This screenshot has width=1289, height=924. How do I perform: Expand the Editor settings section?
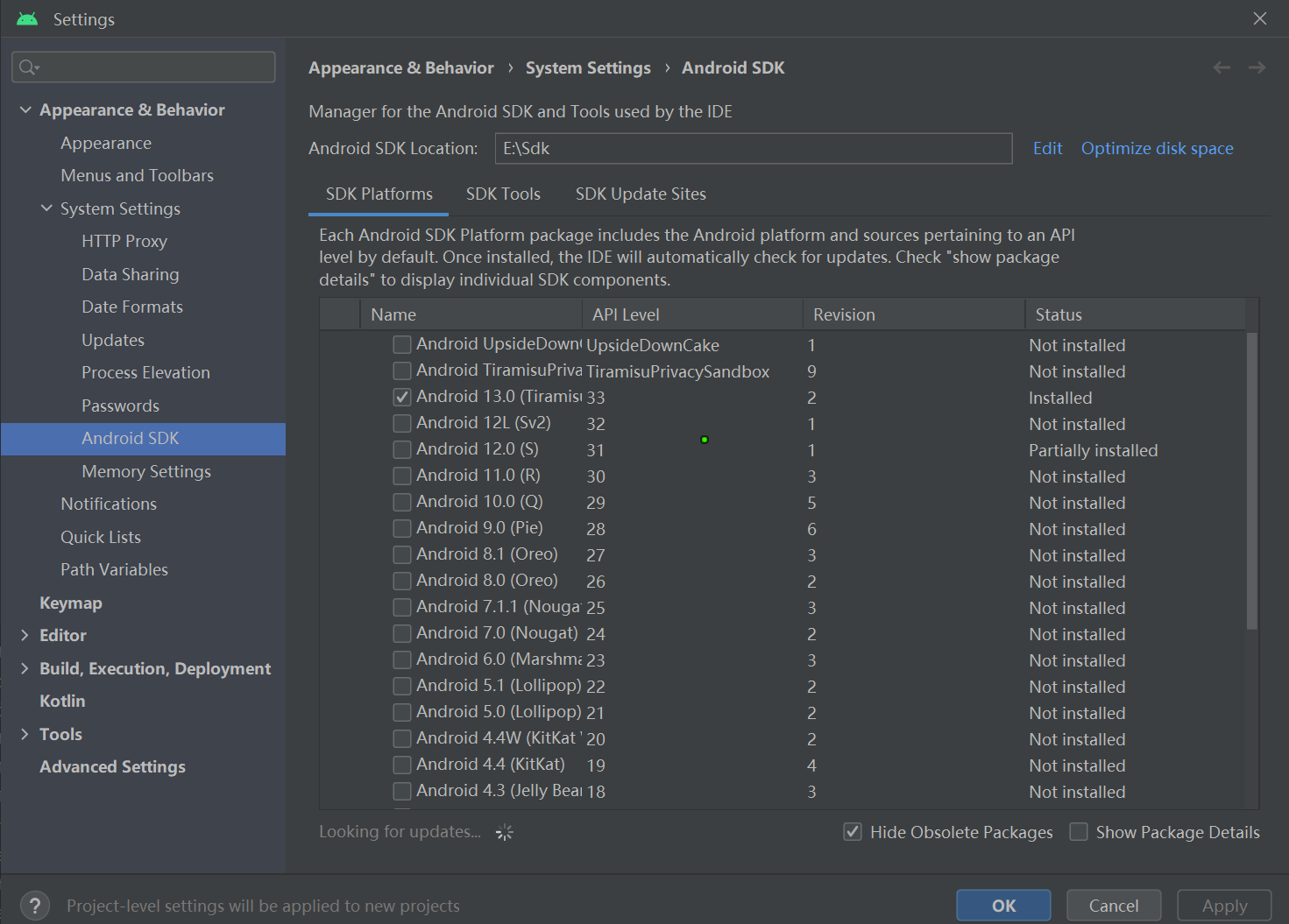pyautogui.click(x=25, y=635)
